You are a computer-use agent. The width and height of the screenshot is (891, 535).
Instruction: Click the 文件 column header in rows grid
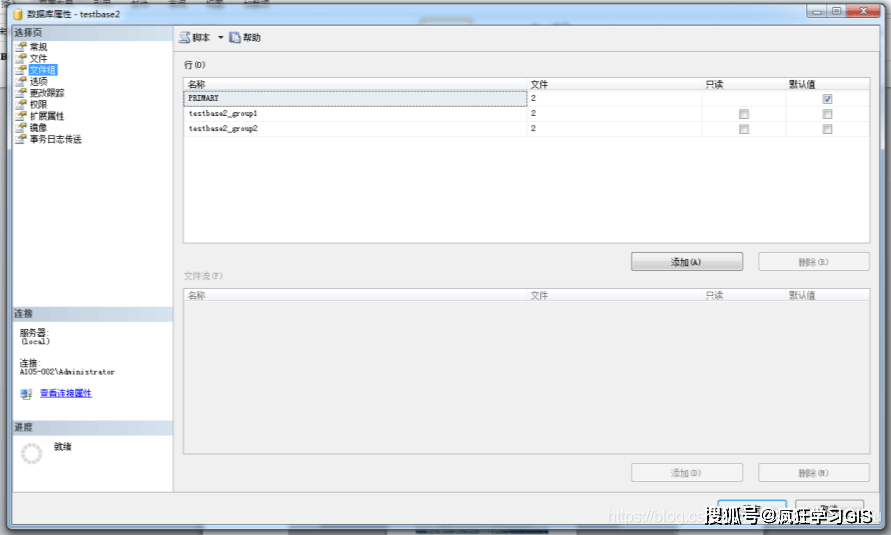(614, 84)
